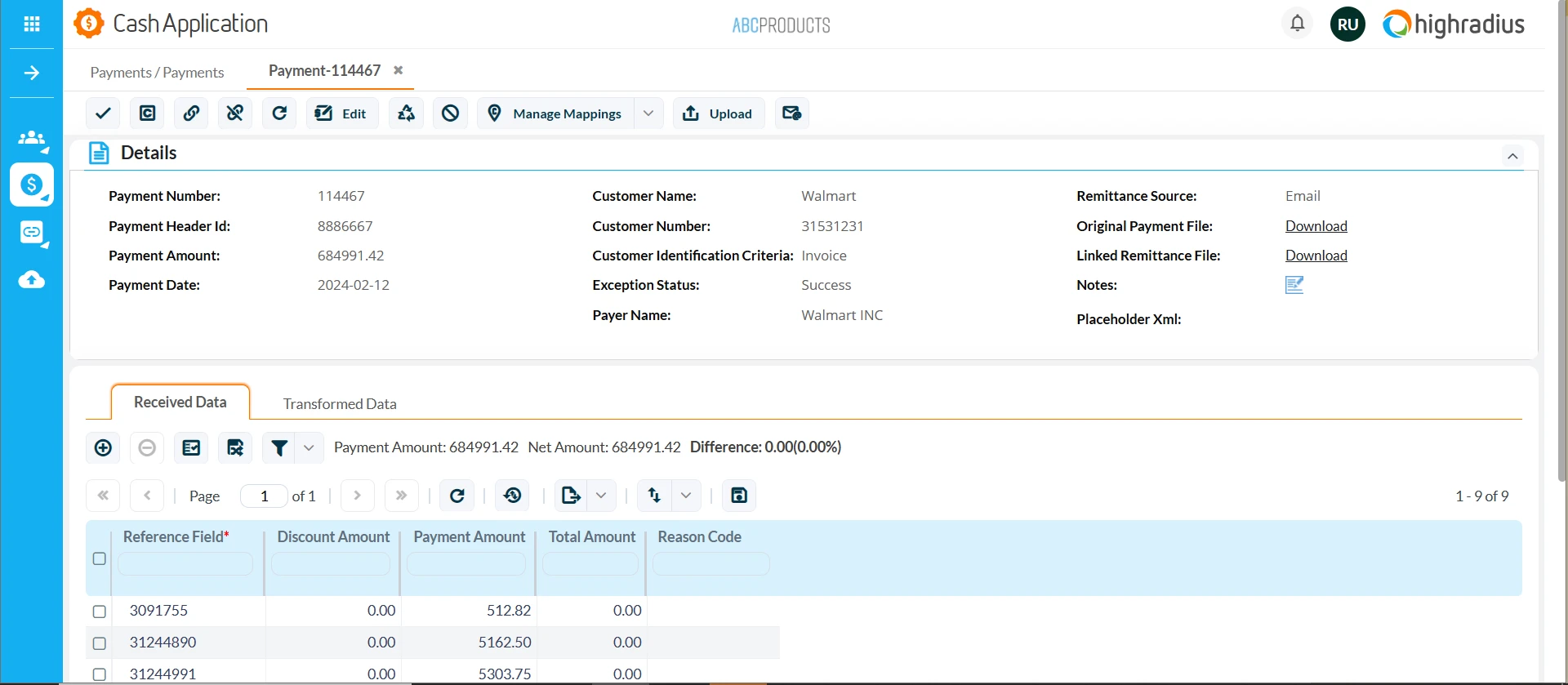Click the block/cancel circle toolbar icon

tap(450, 113)
